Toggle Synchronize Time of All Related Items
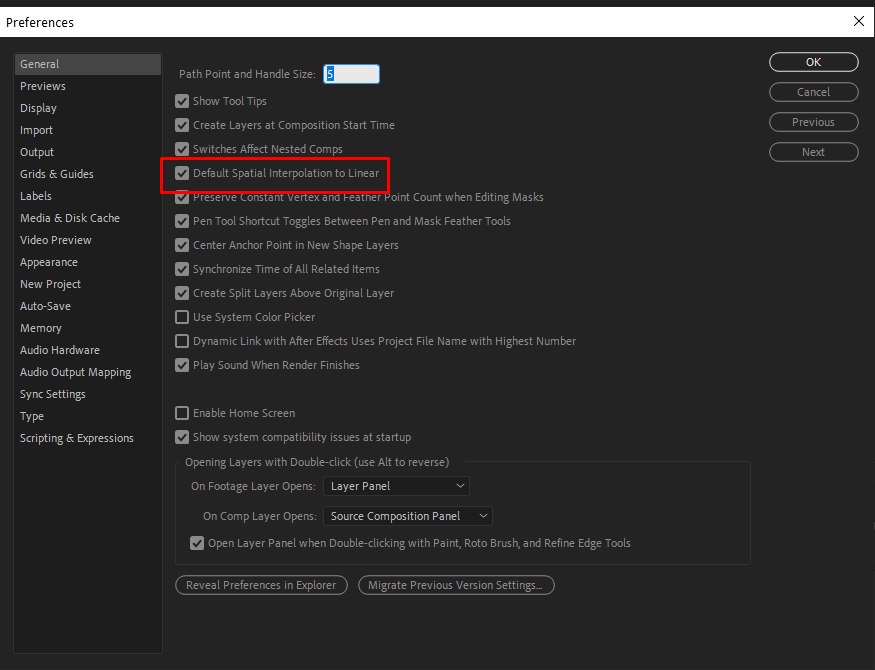 182,269
